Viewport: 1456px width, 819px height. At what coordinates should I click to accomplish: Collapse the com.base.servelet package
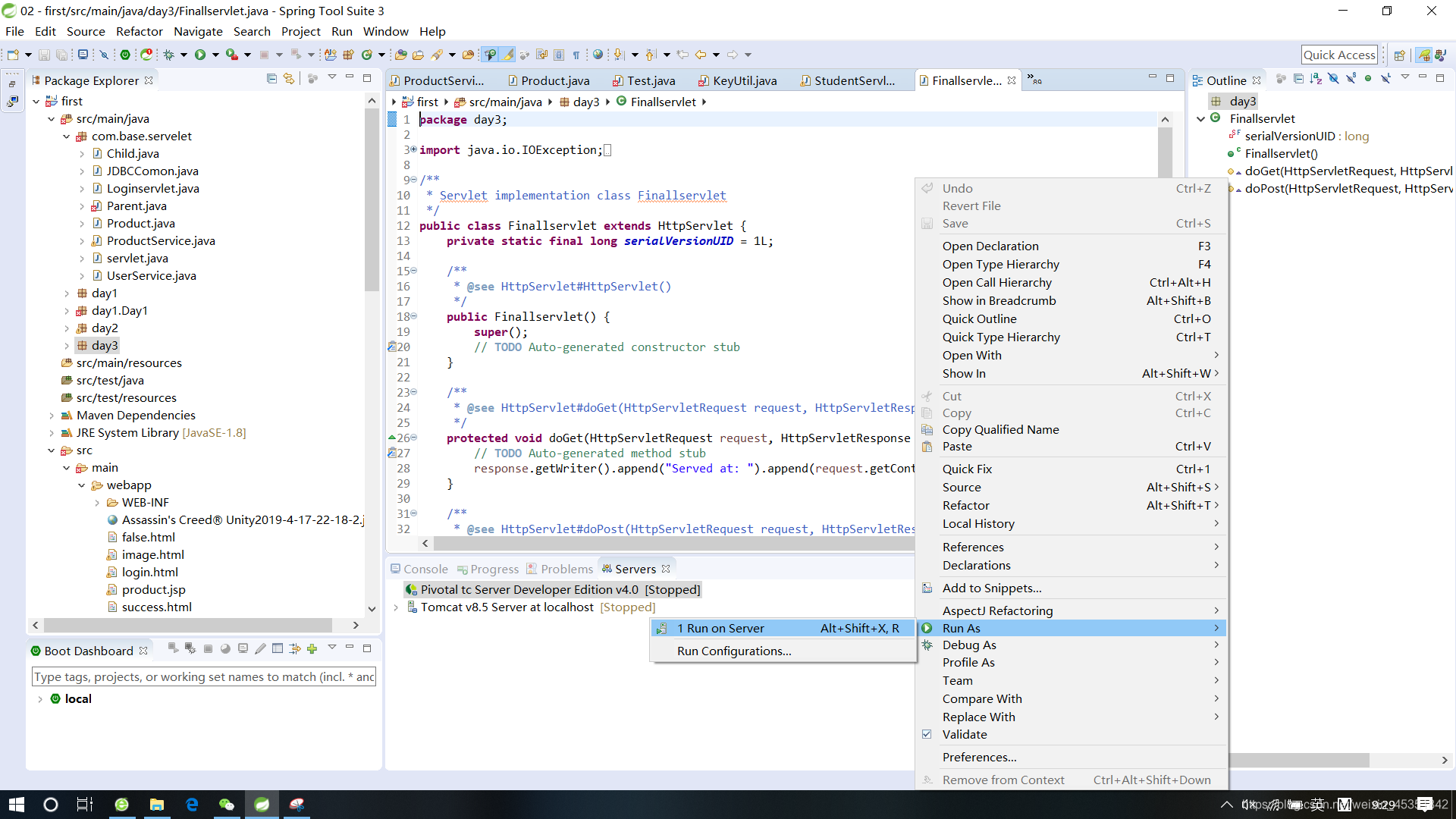67,136
